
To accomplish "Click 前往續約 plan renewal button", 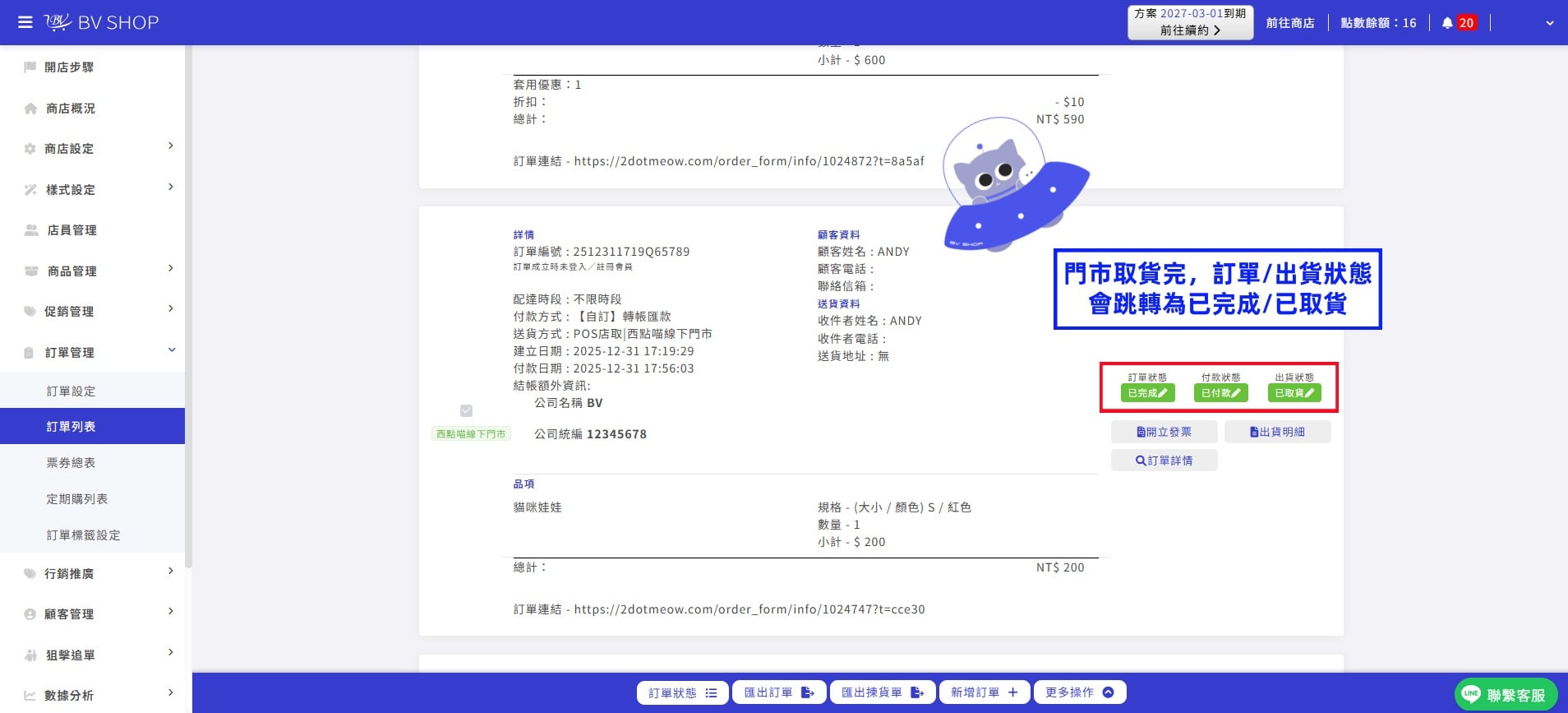I will (1190, 30).
